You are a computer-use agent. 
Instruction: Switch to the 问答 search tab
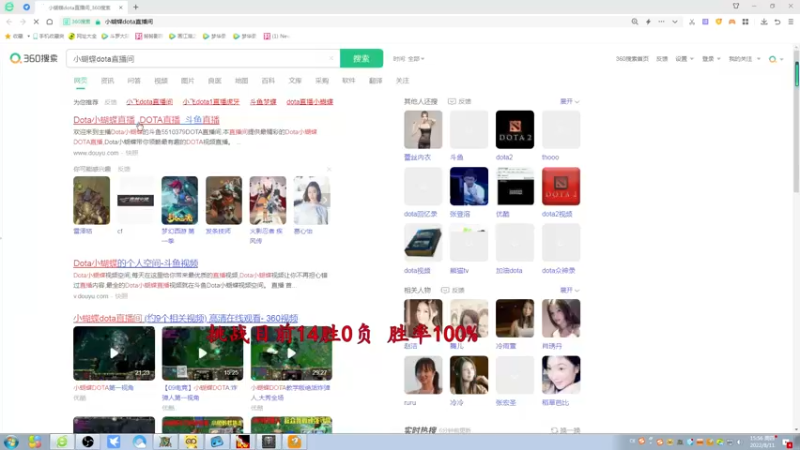[x=134, y=81]
